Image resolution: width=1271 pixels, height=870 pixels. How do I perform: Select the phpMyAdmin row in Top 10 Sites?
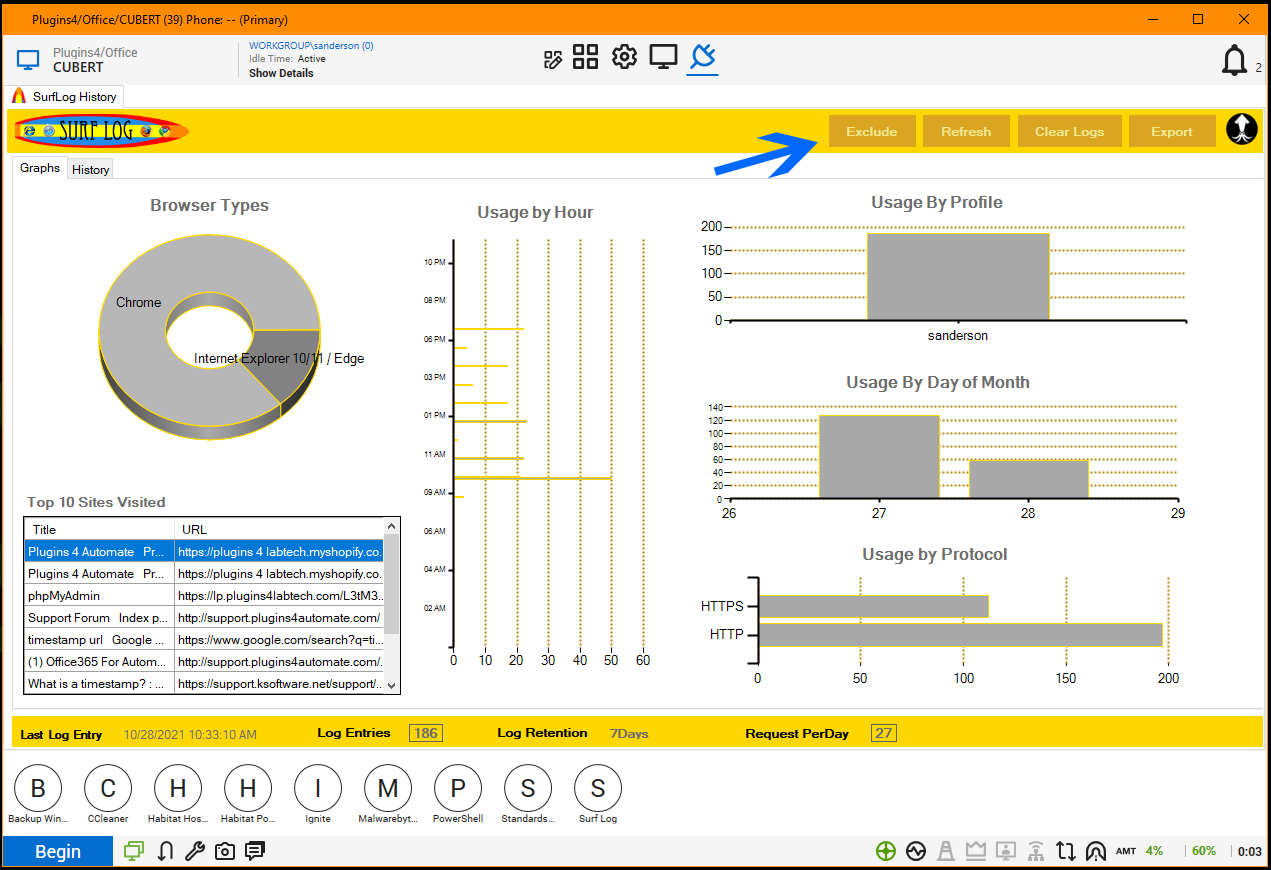point(204,595)
